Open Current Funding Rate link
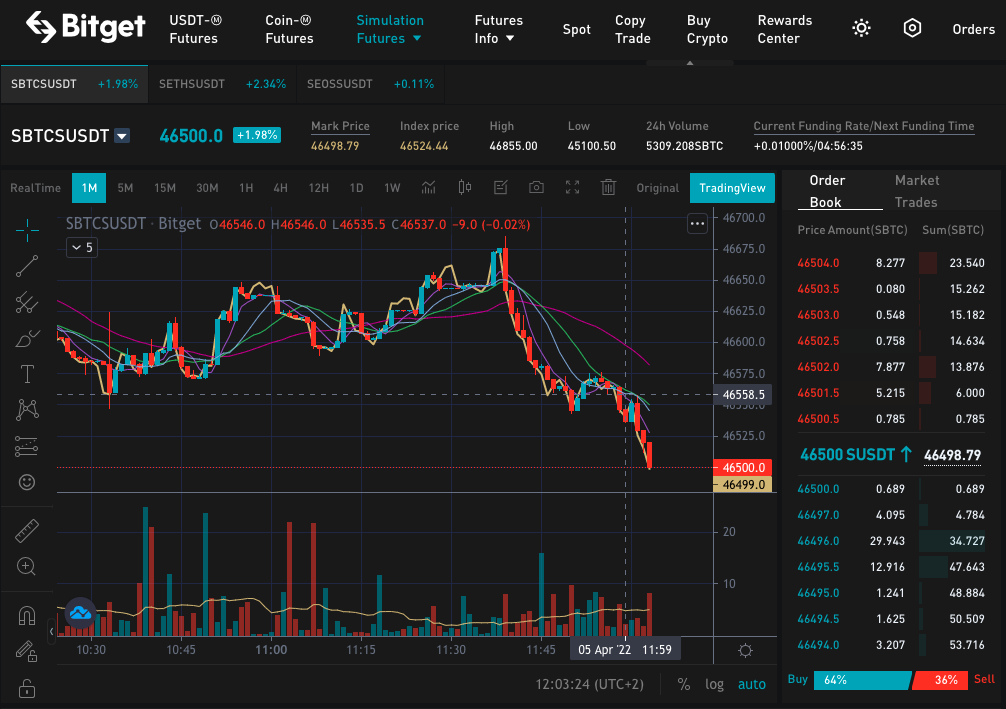Viewport: 1006px width, 709px height. (864, 126)
